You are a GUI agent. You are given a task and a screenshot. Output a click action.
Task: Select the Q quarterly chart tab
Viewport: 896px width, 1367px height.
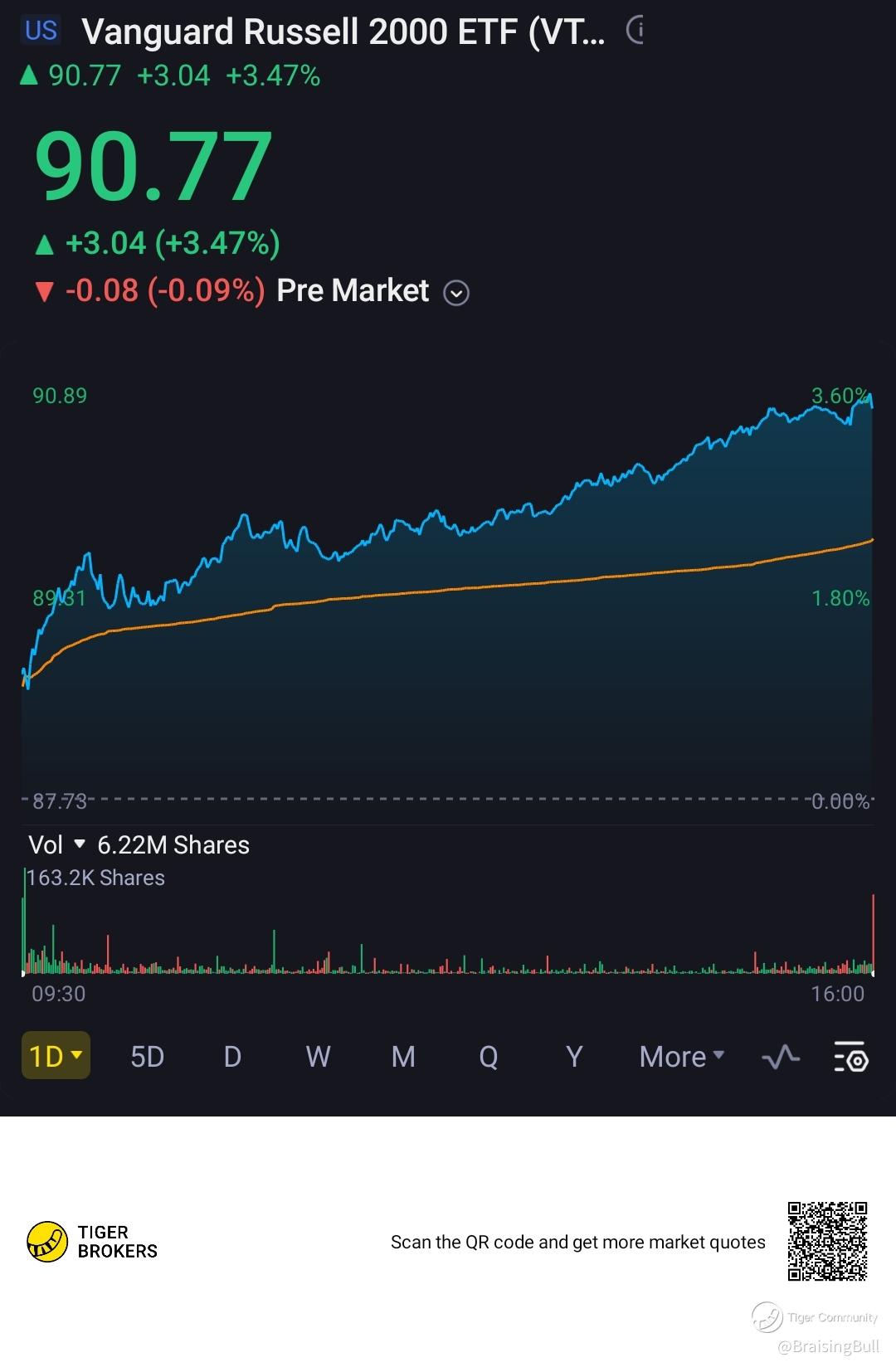tap(489, 1057)
